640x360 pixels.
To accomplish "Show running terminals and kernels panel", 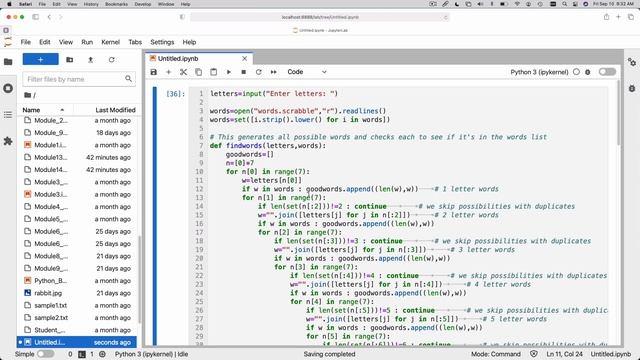I will click(8, 88).
